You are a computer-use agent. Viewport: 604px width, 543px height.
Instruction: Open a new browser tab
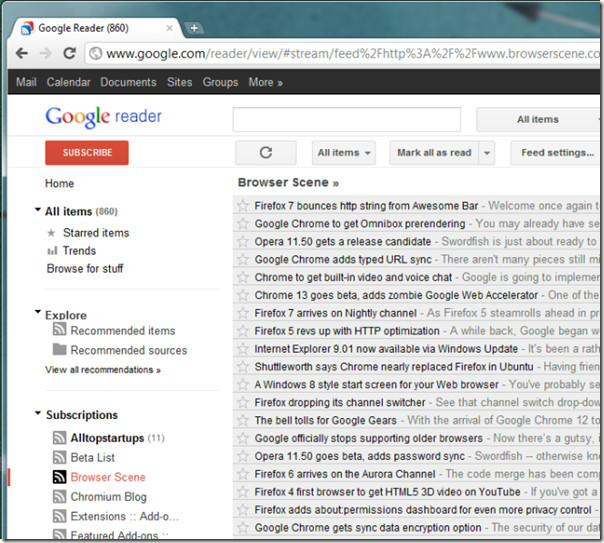pos(194,28)
